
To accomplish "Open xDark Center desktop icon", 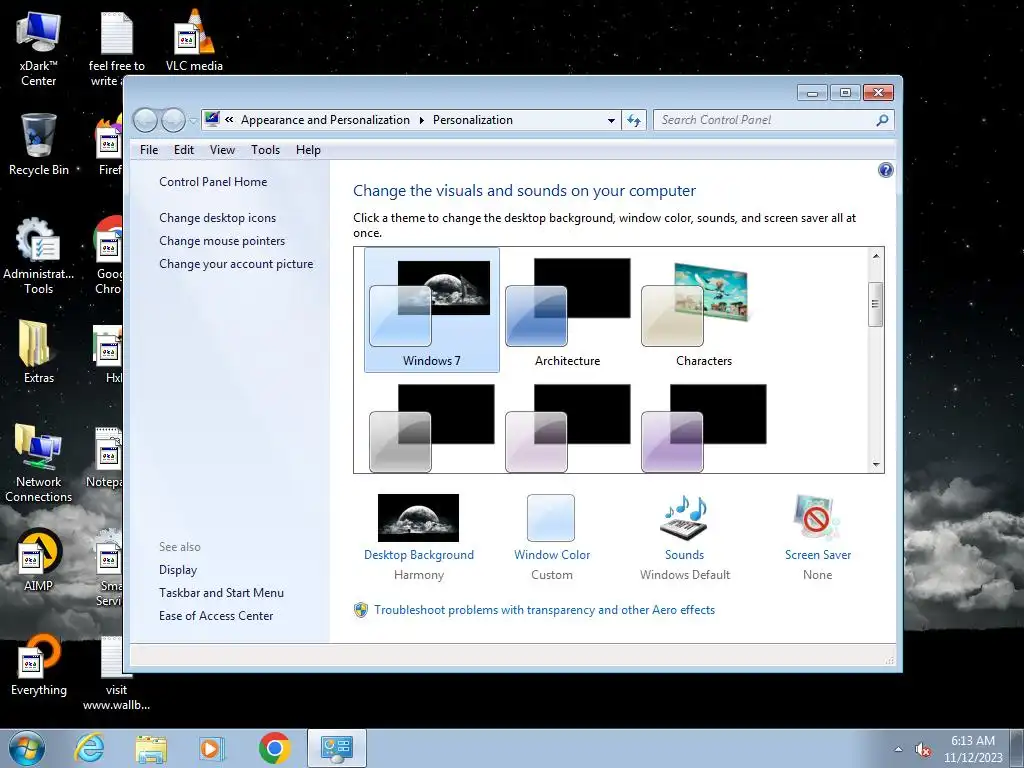I will click(38, 50).
